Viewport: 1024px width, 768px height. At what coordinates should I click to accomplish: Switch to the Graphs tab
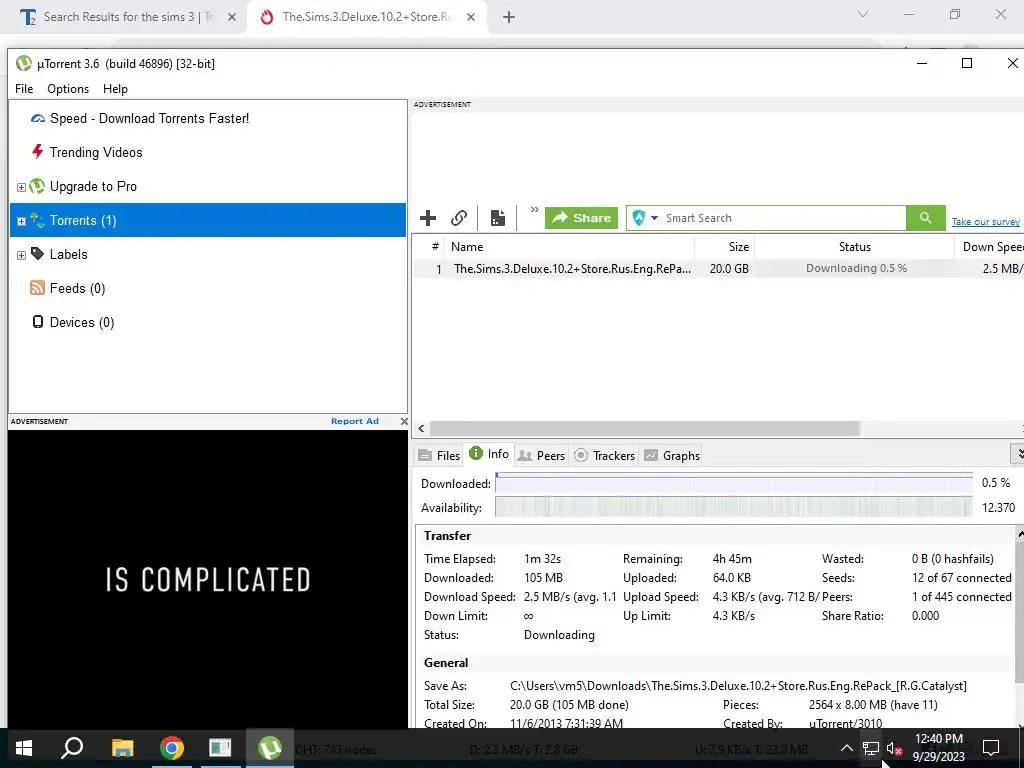pyautogui.click(x=672, y=455)
